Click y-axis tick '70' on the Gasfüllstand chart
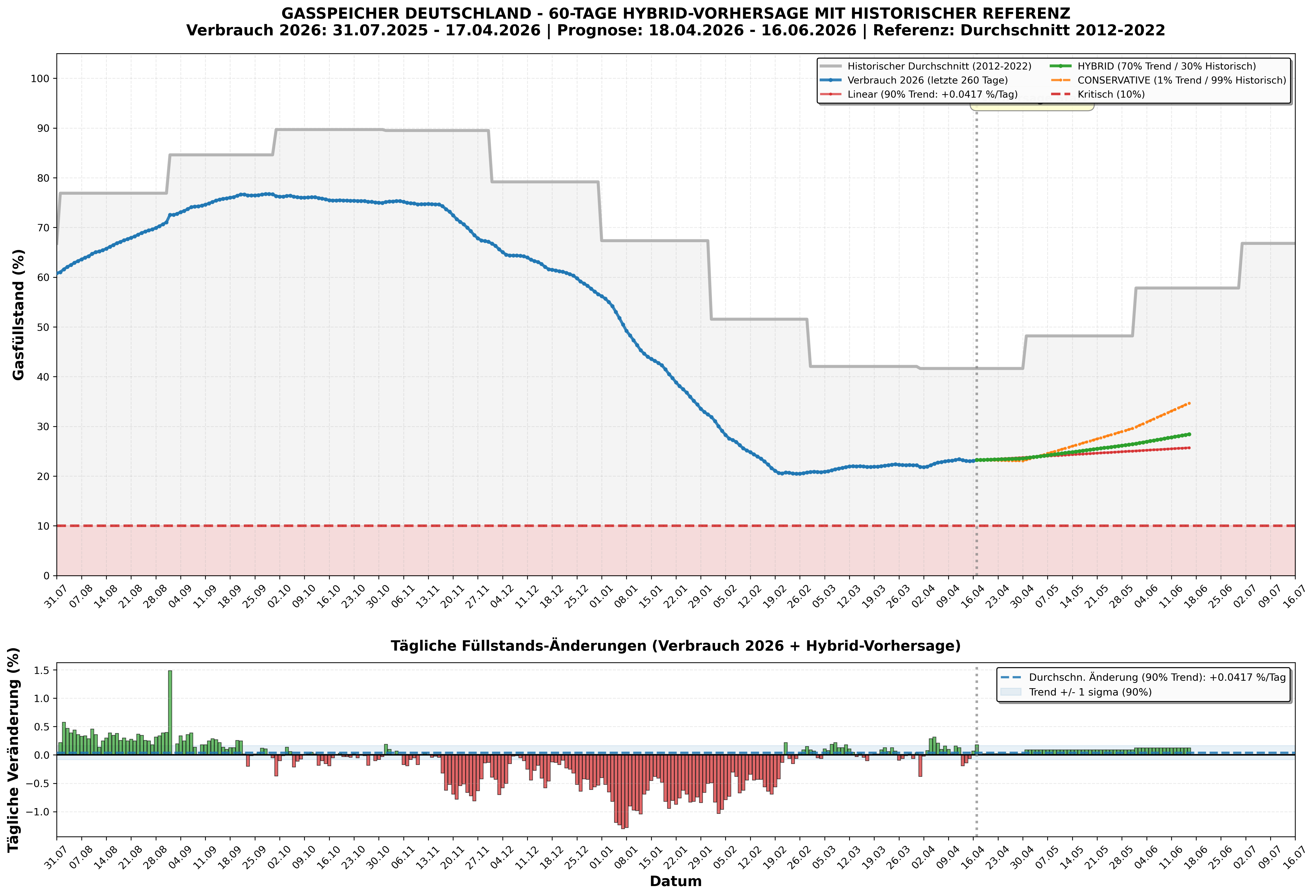The height and width of the screenshot is (896, 1316). (43, 228)
